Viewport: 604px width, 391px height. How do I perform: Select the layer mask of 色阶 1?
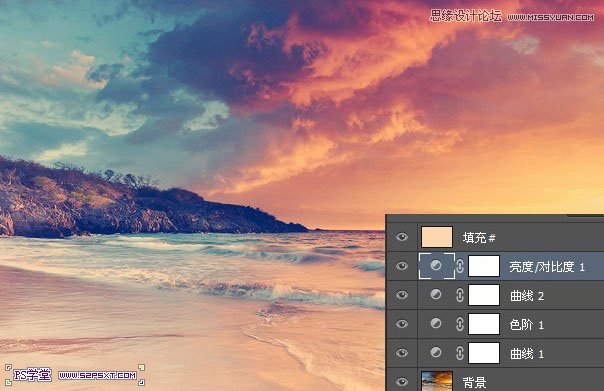tap(484, 324)
